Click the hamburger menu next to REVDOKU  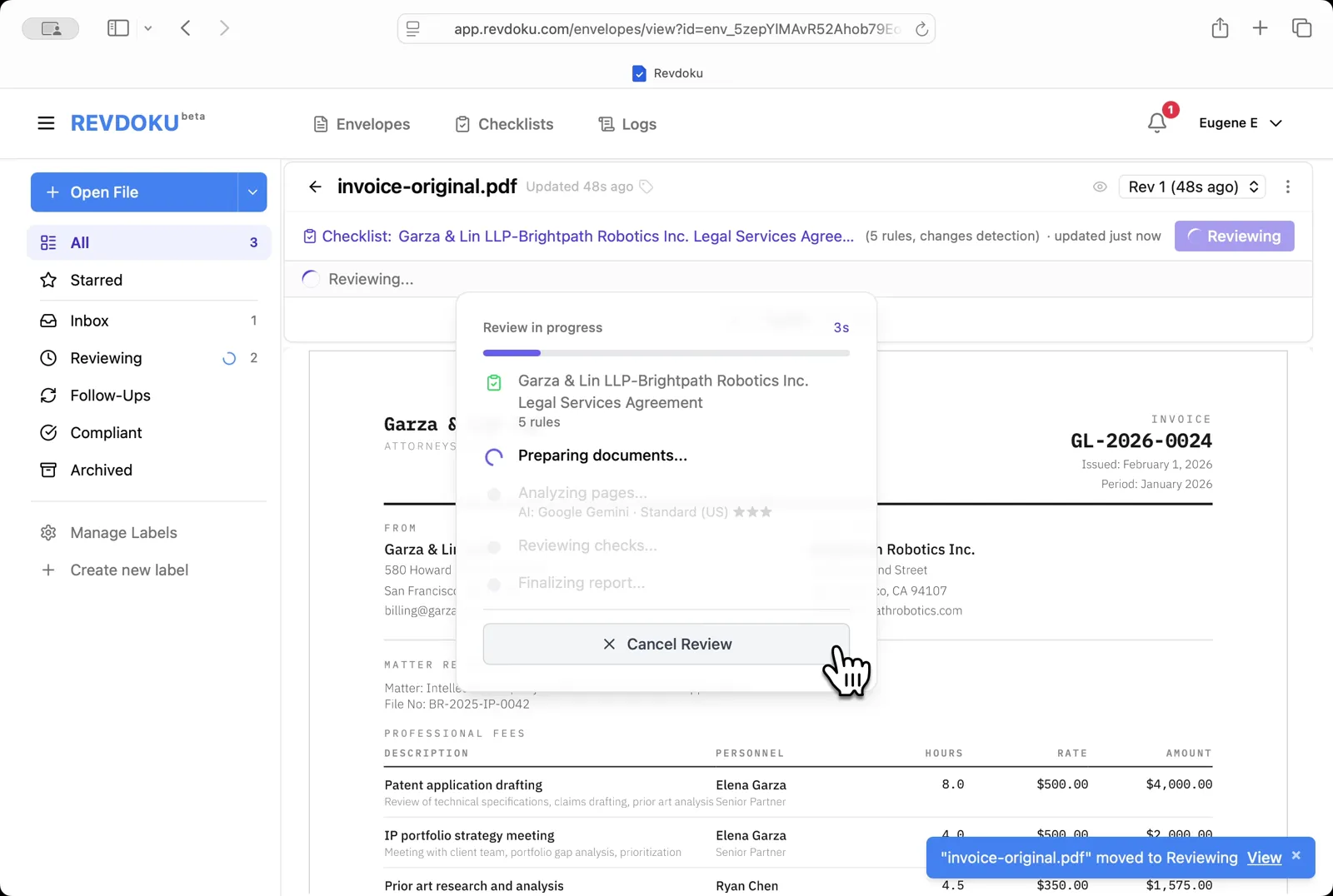pyautogui.click(x=46, y=122)
